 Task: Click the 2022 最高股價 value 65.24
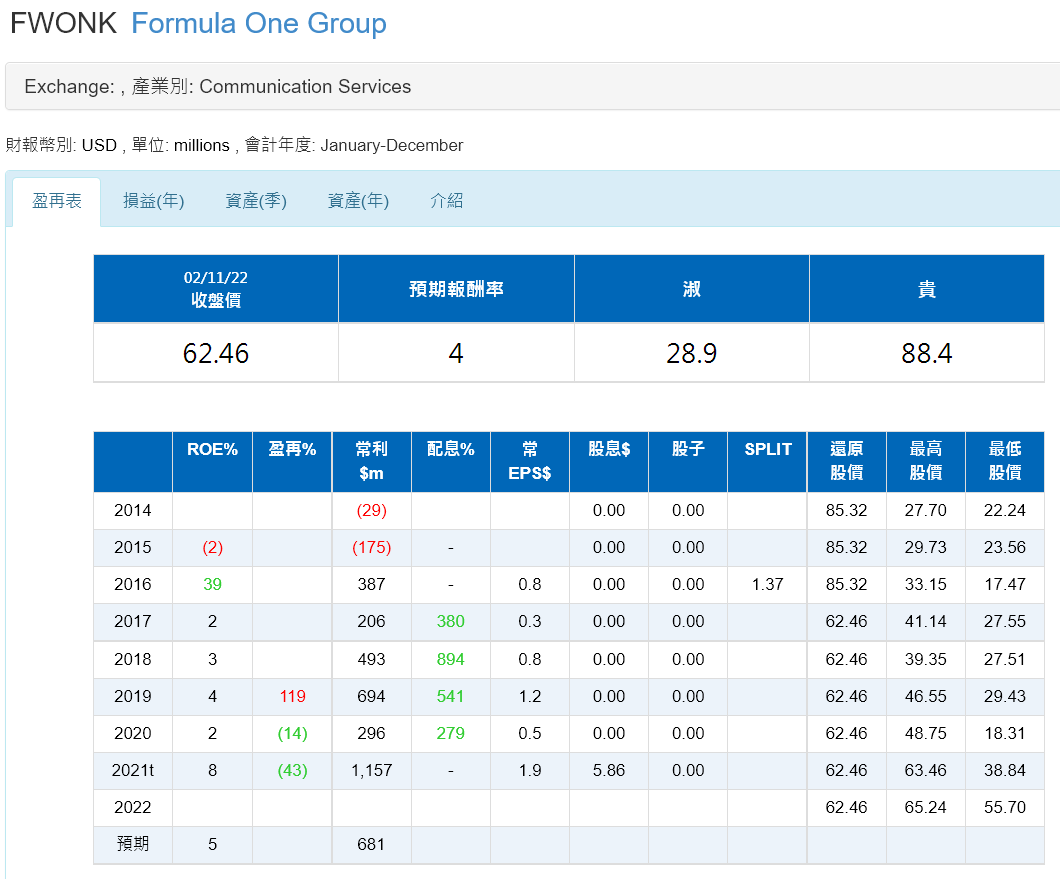click(925, 808)
